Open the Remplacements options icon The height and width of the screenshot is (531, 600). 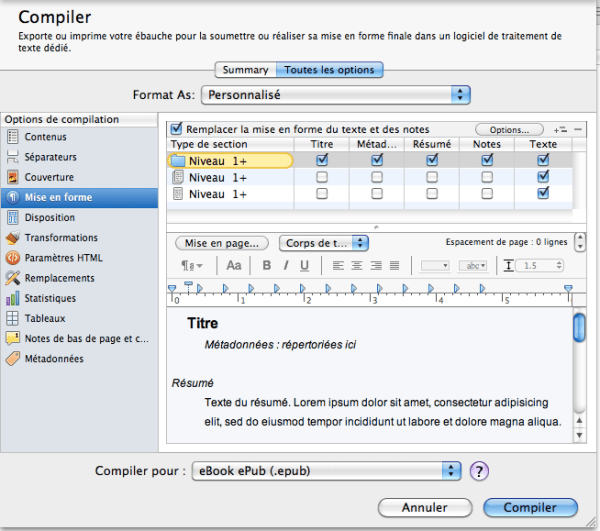tap(13, 278)
